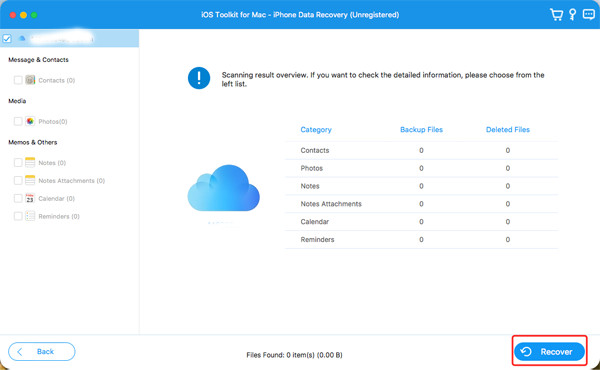Uncheck the iCloud account checkbox

pos(7,39)
